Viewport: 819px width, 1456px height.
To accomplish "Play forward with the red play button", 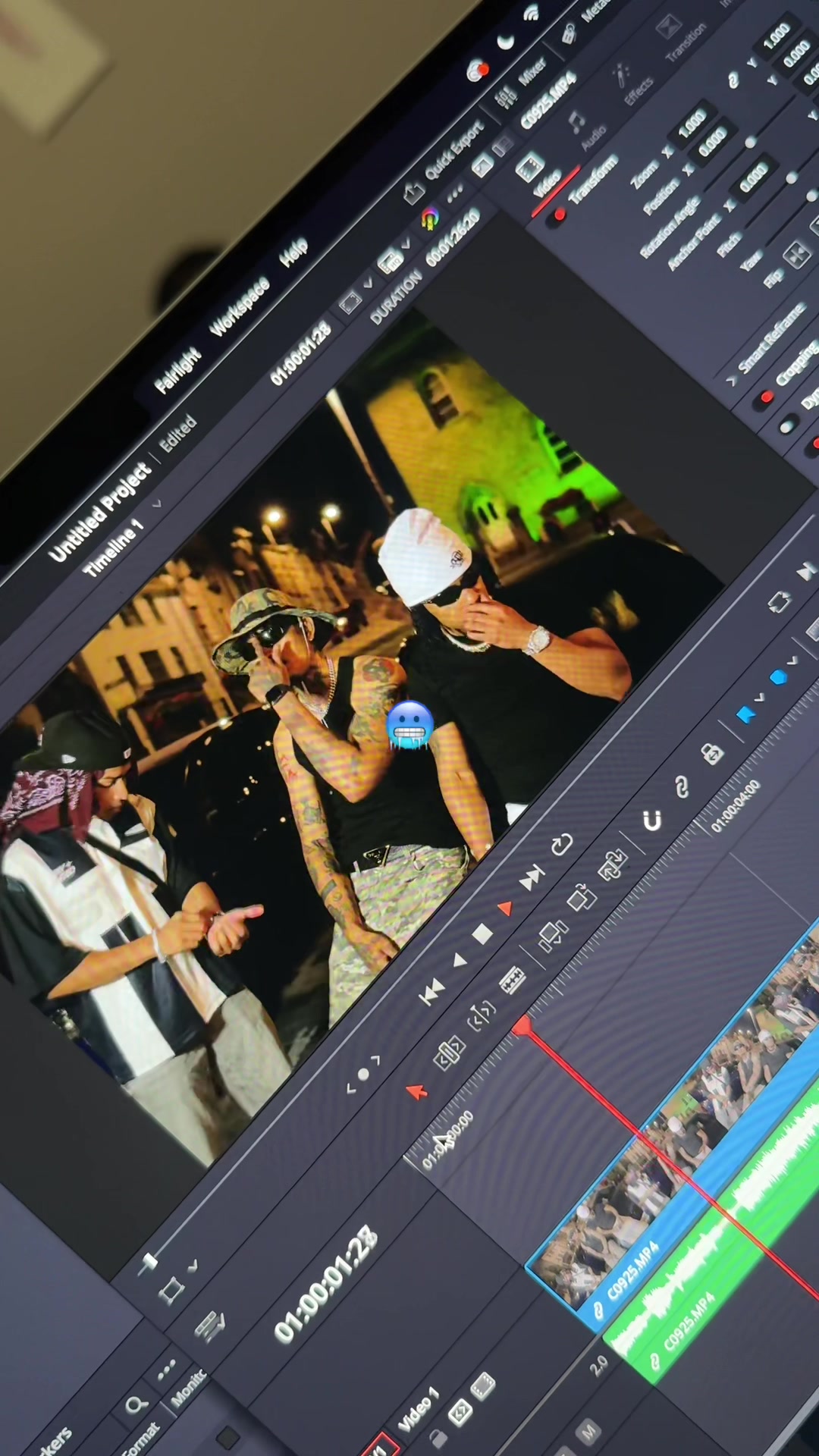I will 506,907.
